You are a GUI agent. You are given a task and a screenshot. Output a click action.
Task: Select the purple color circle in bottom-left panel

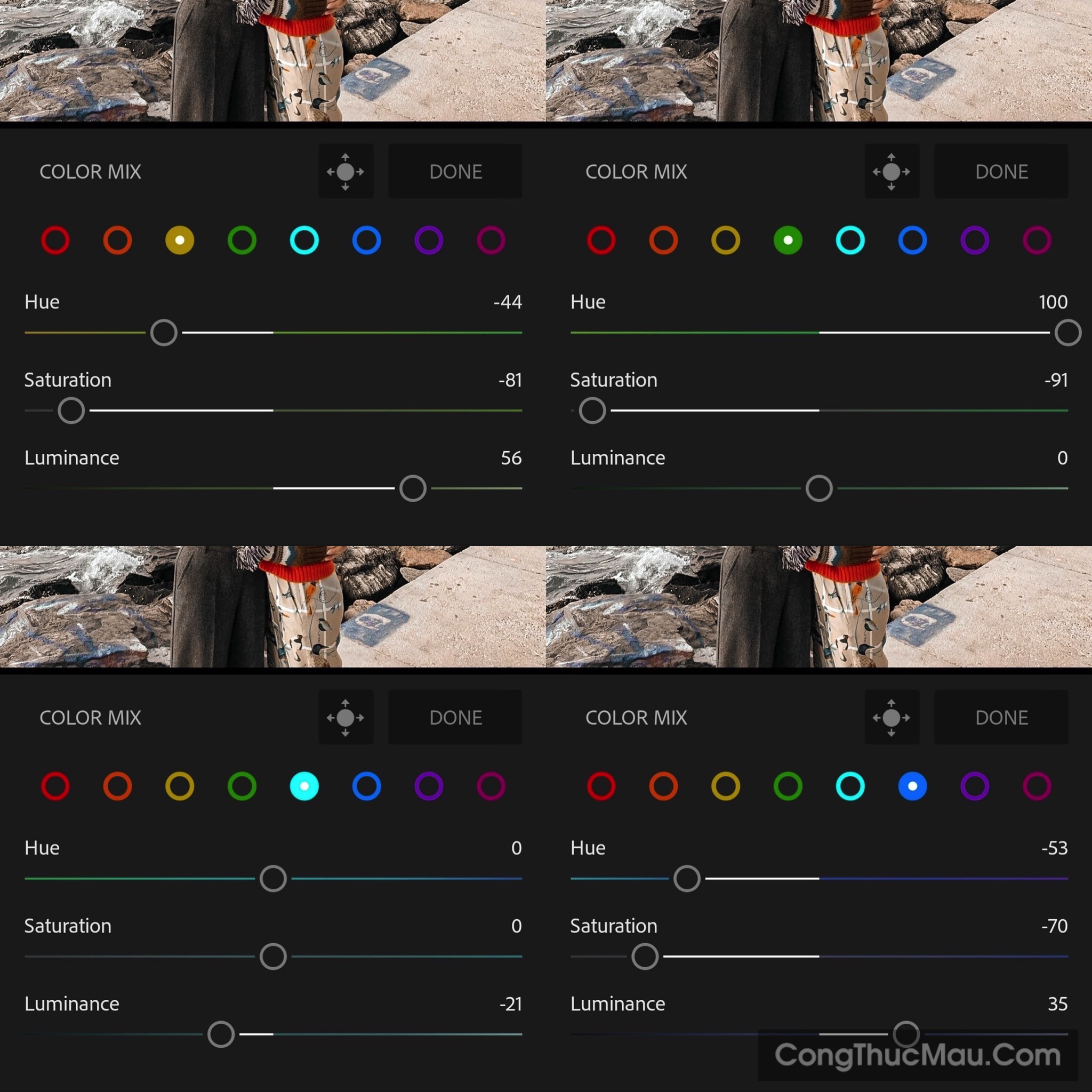pos(429,786)
